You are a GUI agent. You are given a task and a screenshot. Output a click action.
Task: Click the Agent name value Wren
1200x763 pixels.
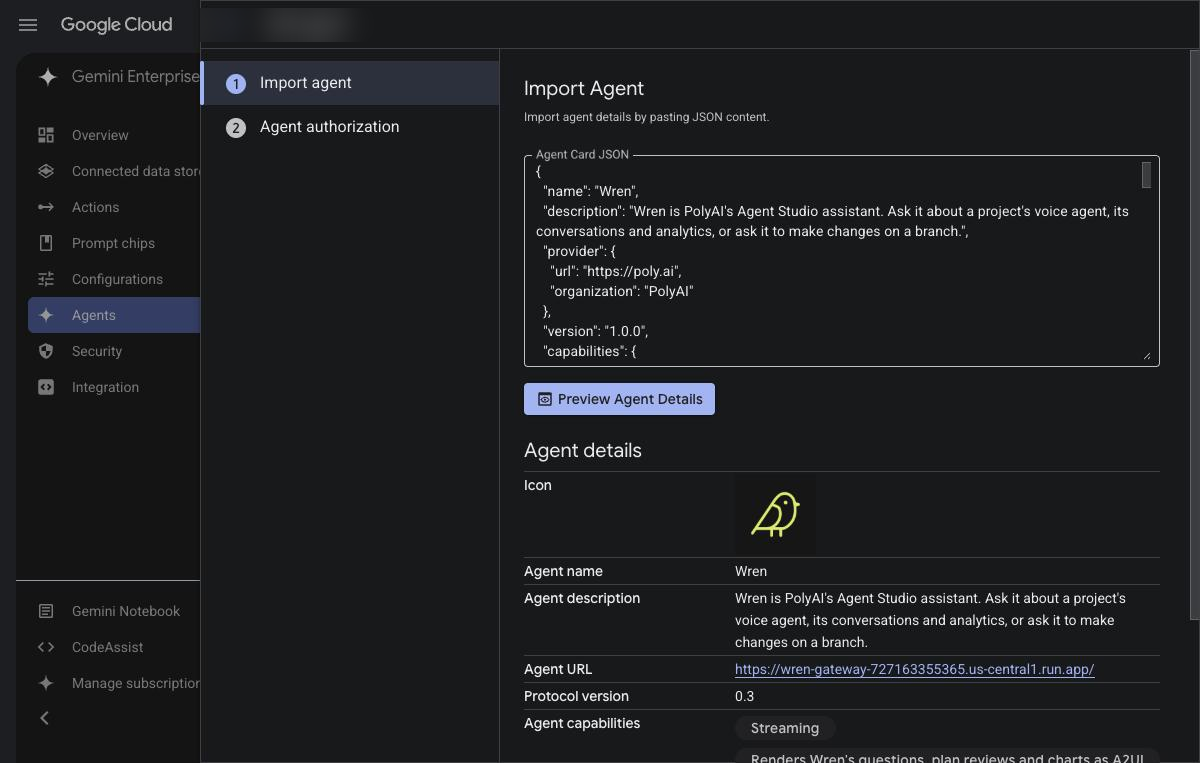(751, 571)
